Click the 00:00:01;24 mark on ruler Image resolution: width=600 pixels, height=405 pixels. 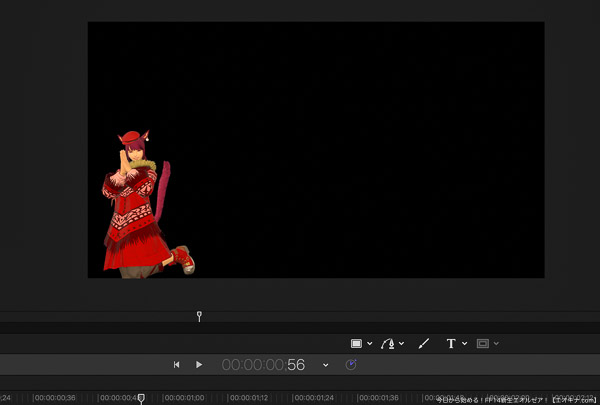314,398
